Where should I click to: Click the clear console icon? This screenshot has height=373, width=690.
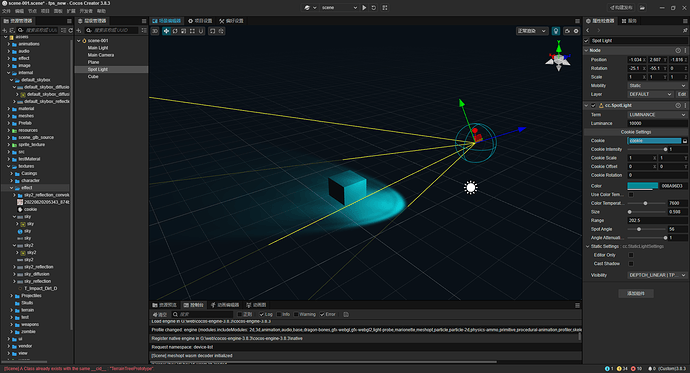point(159,314)
